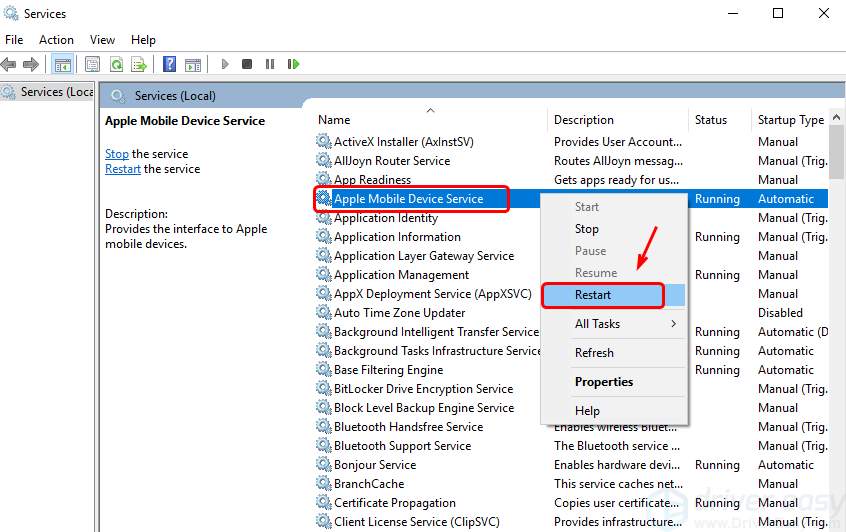Select Services (Local) in the console tree
The height and width of the screenshot is (532, 846).
pos(47,92)
